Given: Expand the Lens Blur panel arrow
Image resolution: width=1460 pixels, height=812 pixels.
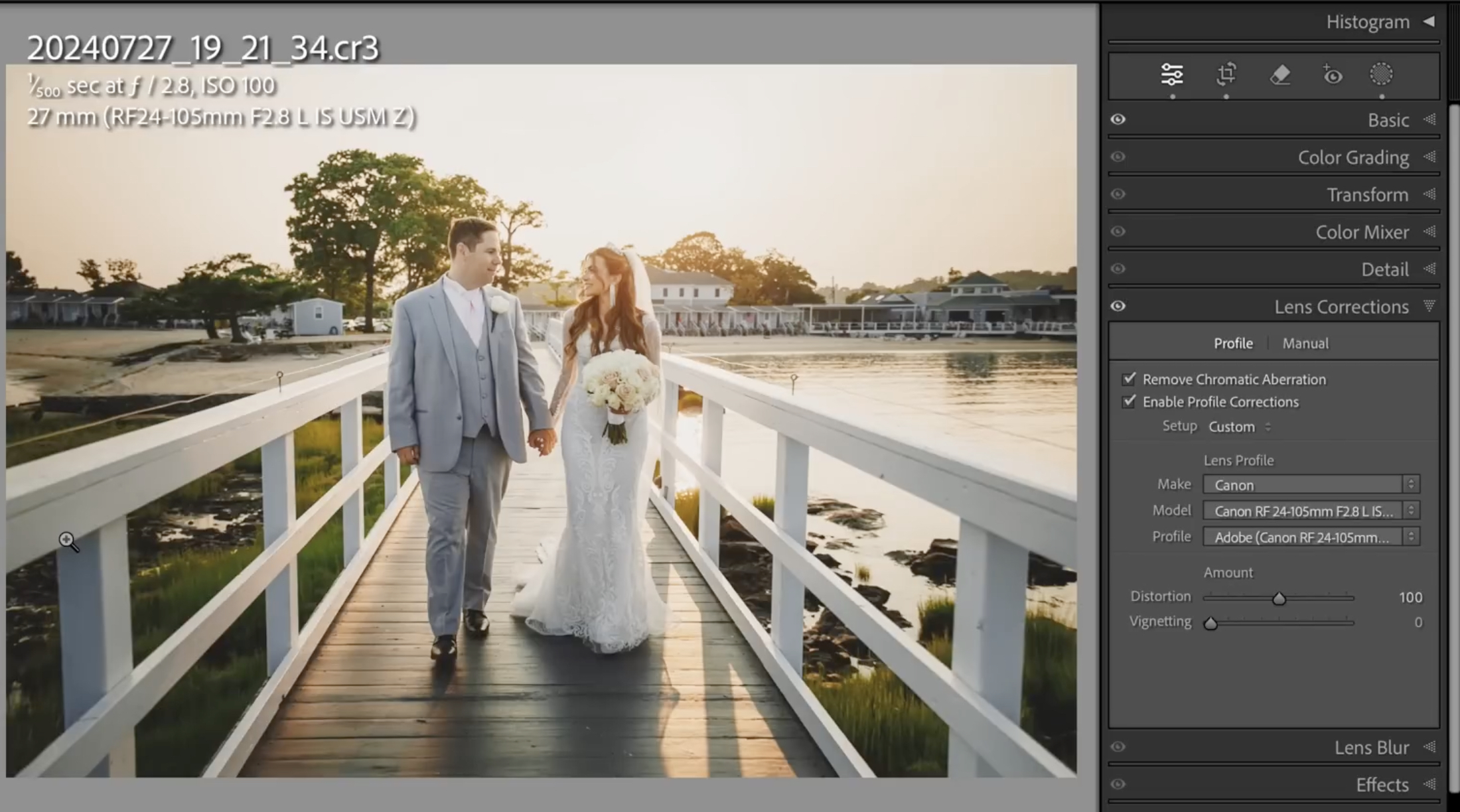Looking at the screenshot, I should click(x=1429, y=747).
